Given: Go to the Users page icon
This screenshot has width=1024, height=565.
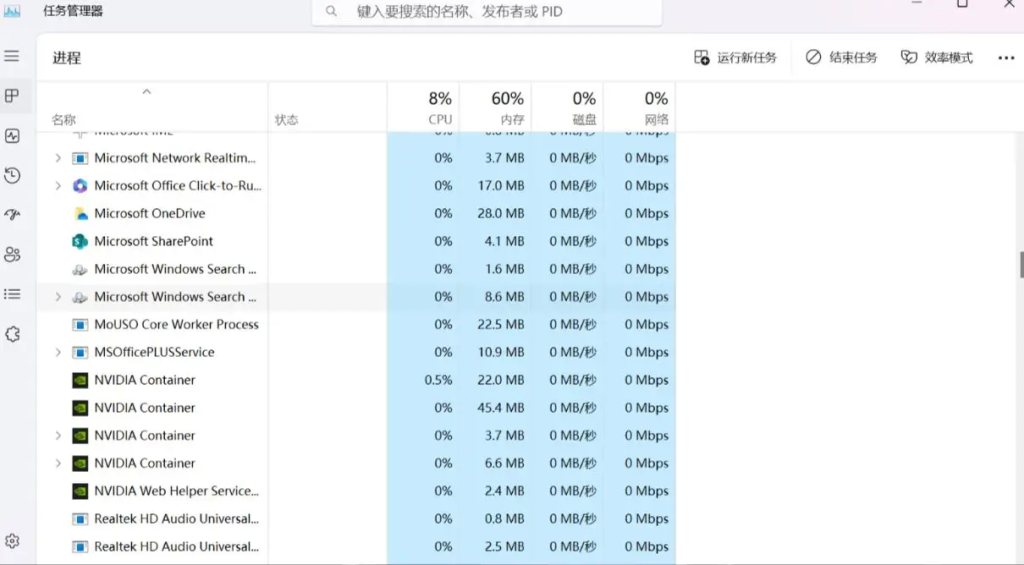Looking at the screenshot, I should (12, 254).
